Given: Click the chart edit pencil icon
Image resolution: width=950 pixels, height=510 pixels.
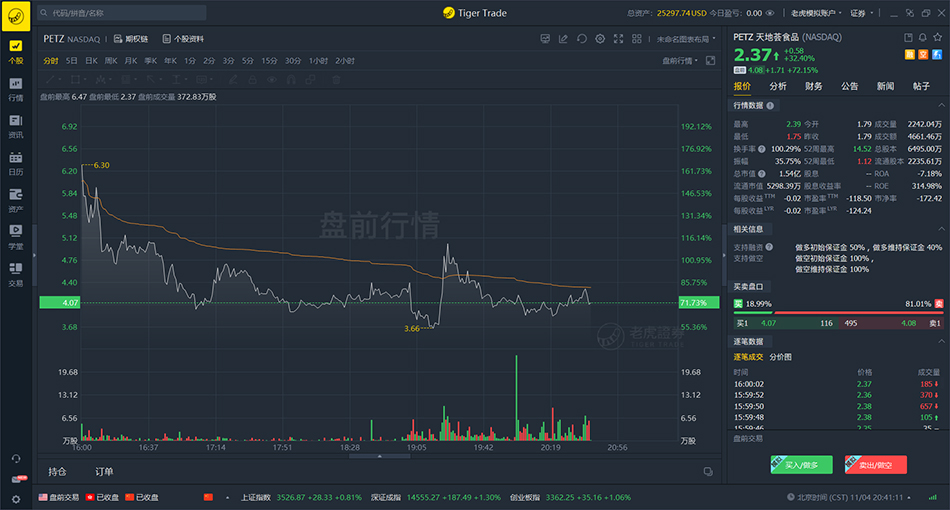Looking at the screenshot, I should point(563,39).
